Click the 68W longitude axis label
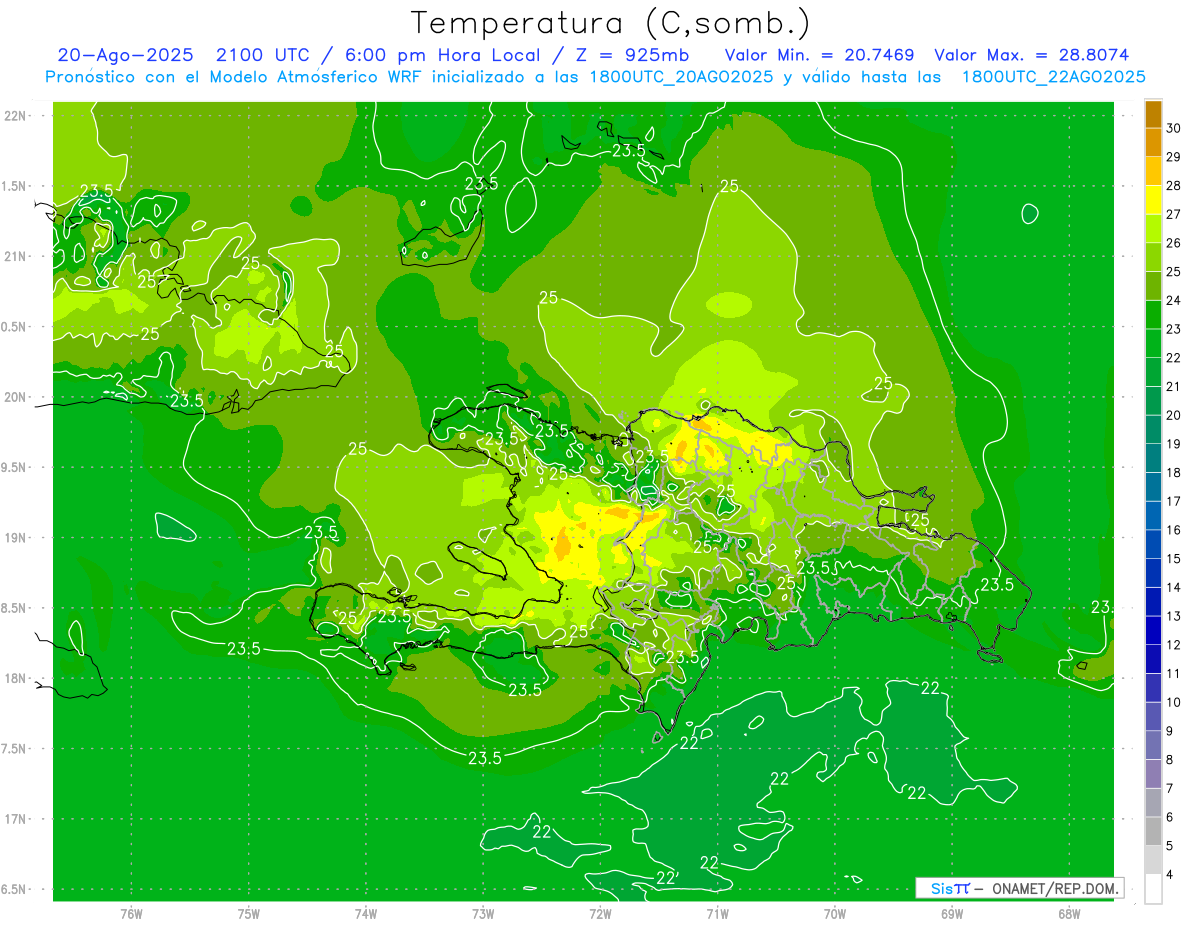Viewport: 1200px width, 927px height. tap(1068, 912)
